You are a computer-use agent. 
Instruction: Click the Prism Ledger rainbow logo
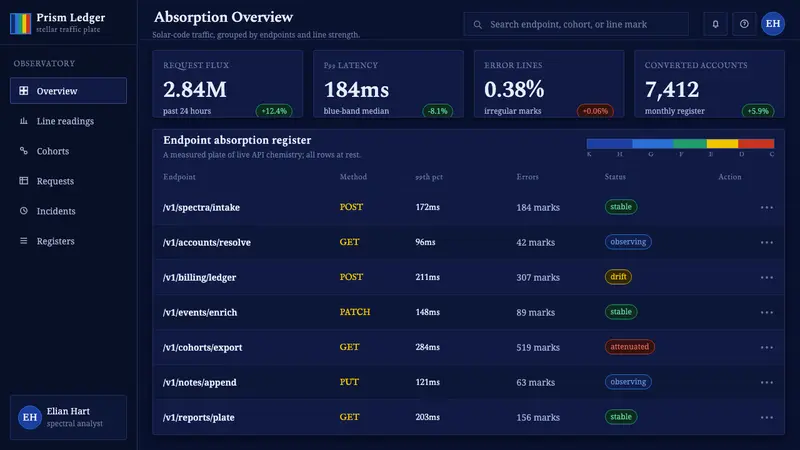[20, 23]
